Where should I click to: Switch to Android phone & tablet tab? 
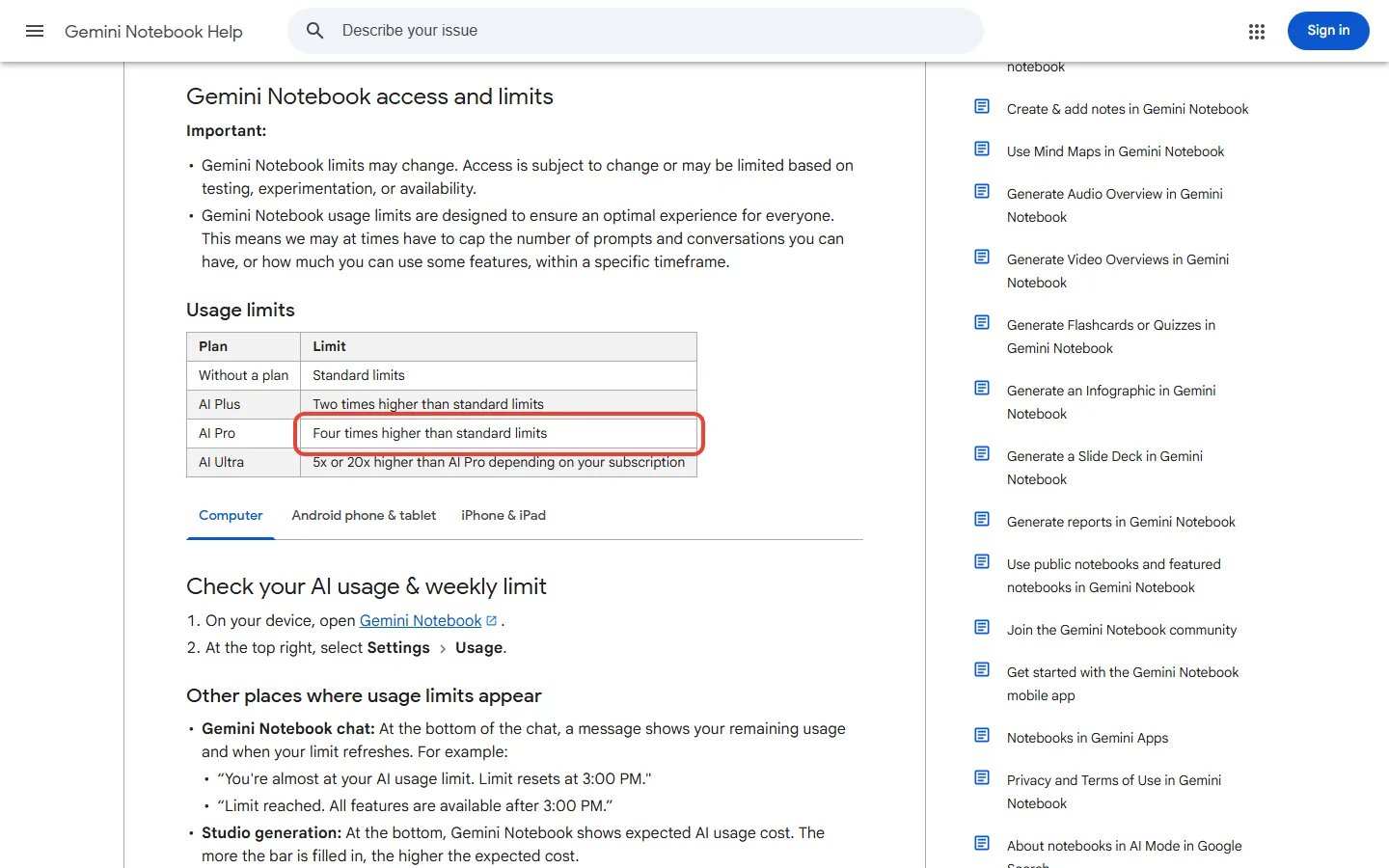point(364,516)
